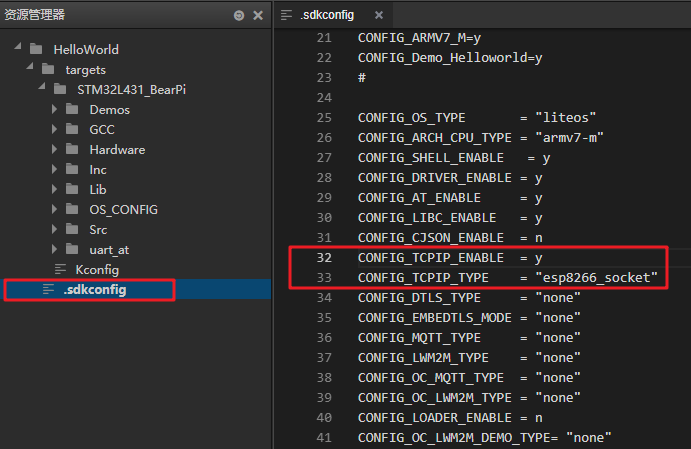Collapse the STM32L431_BearPi folder

(42, 86)
